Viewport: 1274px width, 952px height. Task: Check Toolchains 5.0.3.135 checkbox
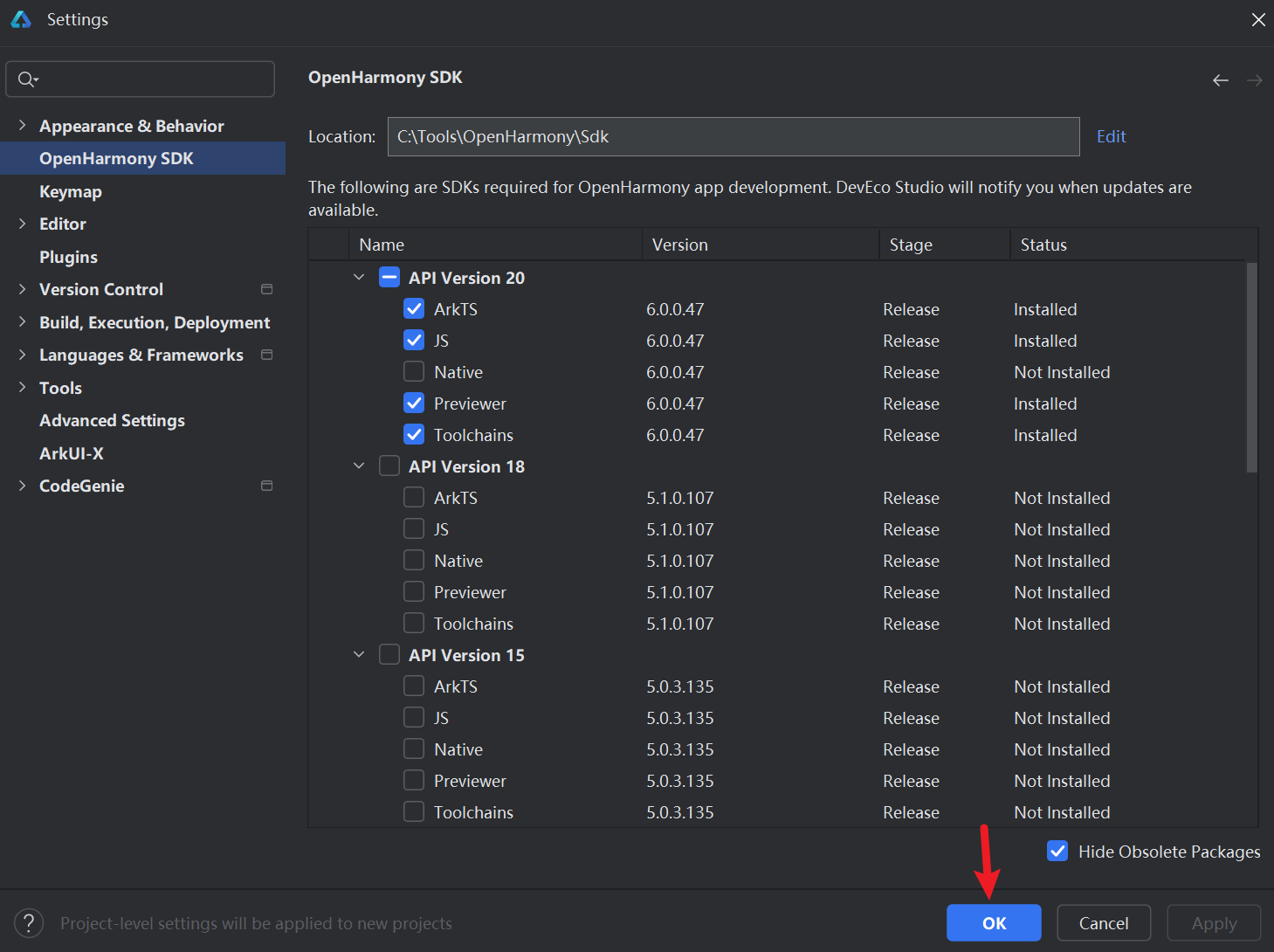[414, 812]
